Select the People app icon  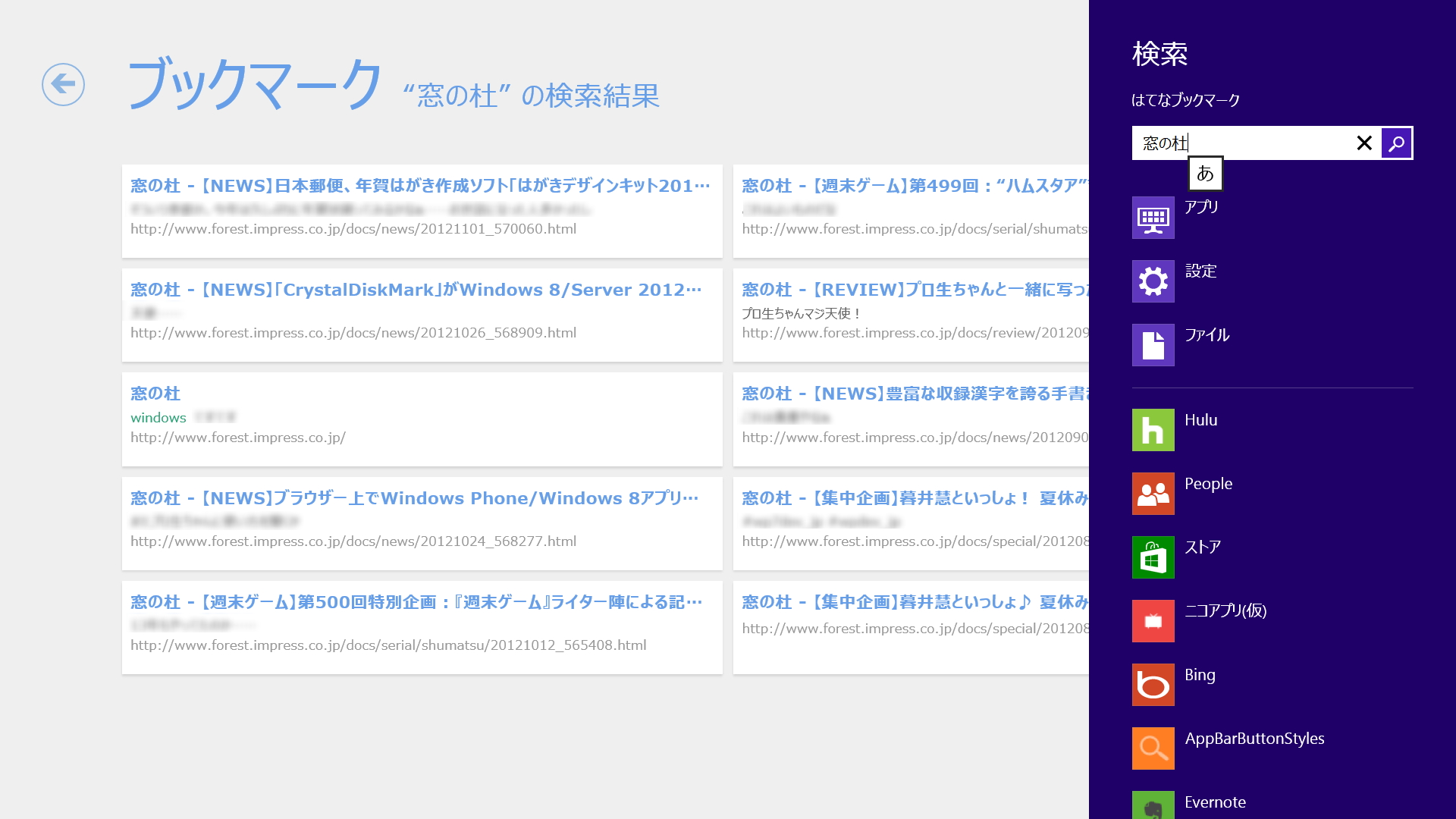point(1153,494)
